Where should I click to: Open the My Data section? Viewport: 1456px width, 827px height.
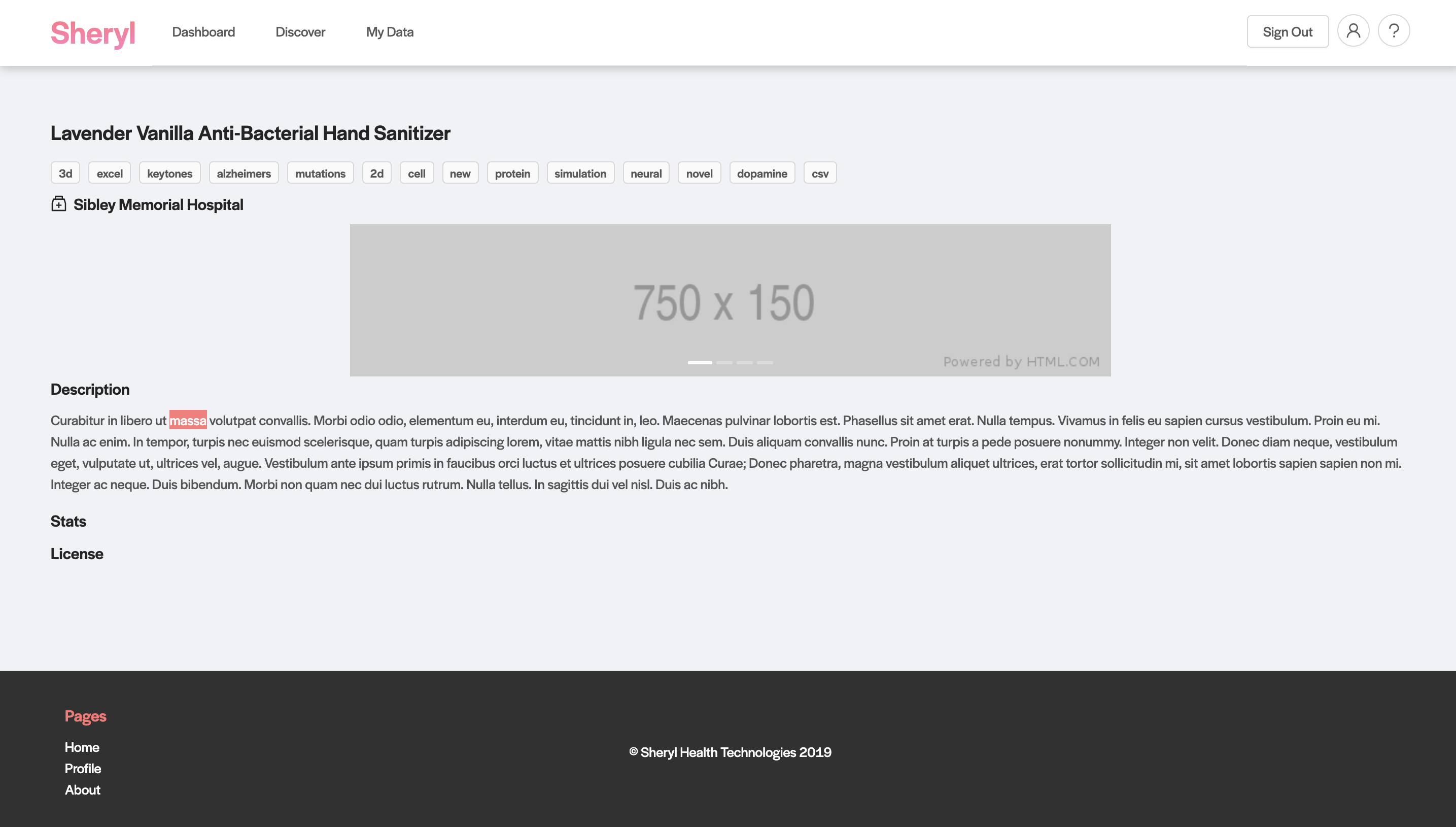point(390,32)
